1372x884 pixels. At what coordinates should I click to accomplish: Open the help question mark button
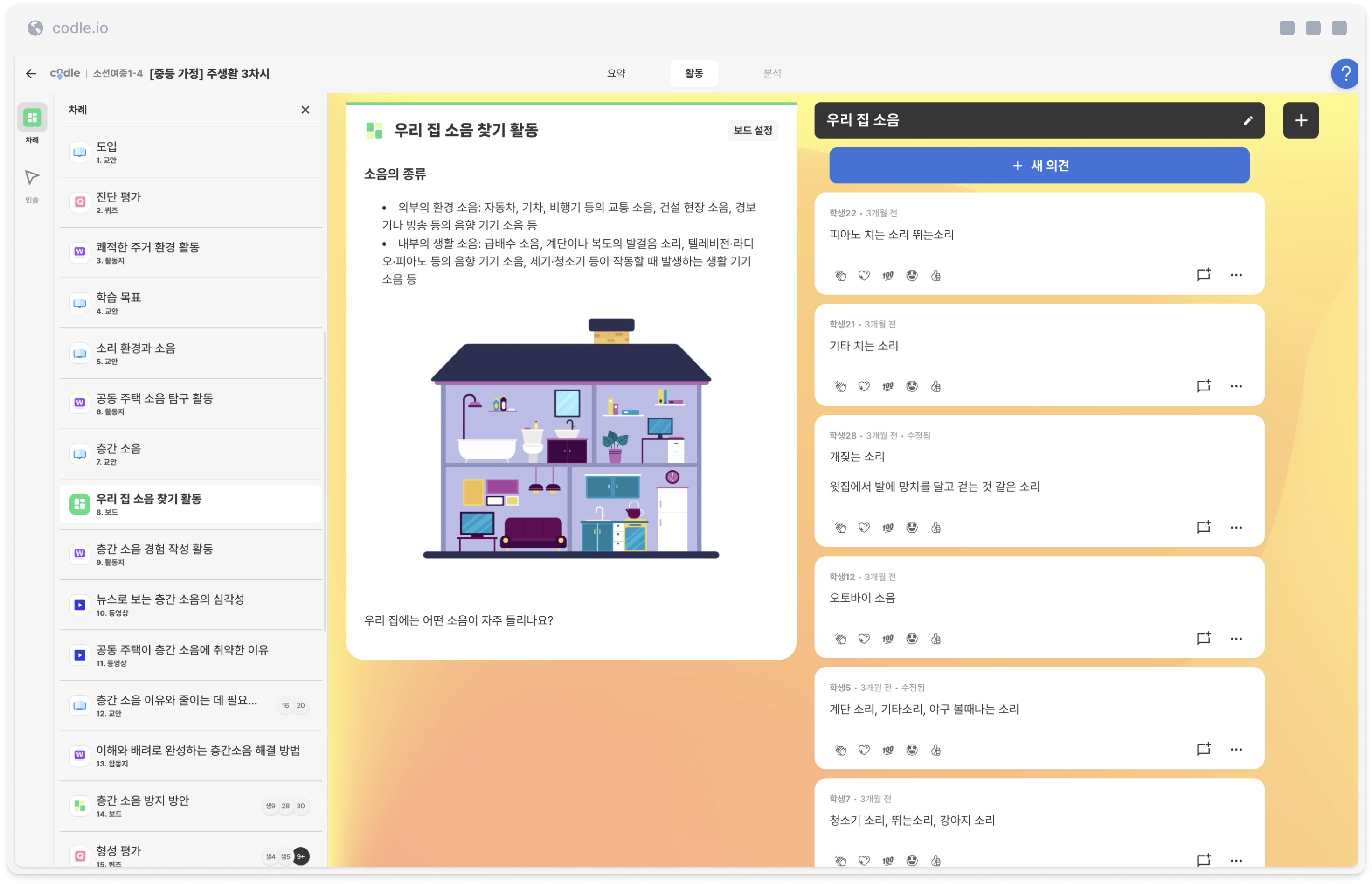coord(1344,74)
